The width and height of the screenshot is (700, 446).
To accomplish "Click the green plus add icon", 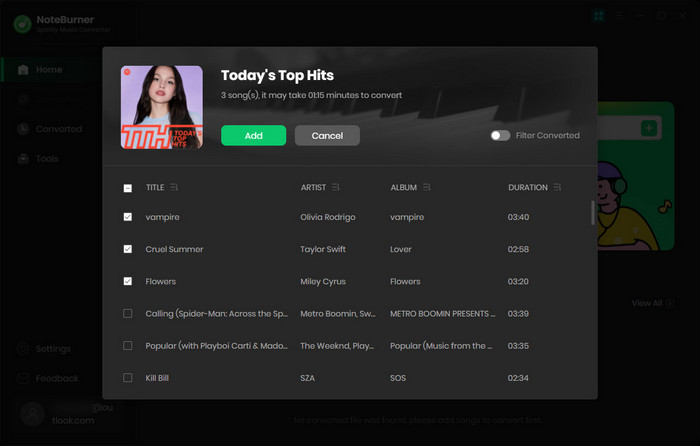I will pyautogui.click(x=649, y=128).
